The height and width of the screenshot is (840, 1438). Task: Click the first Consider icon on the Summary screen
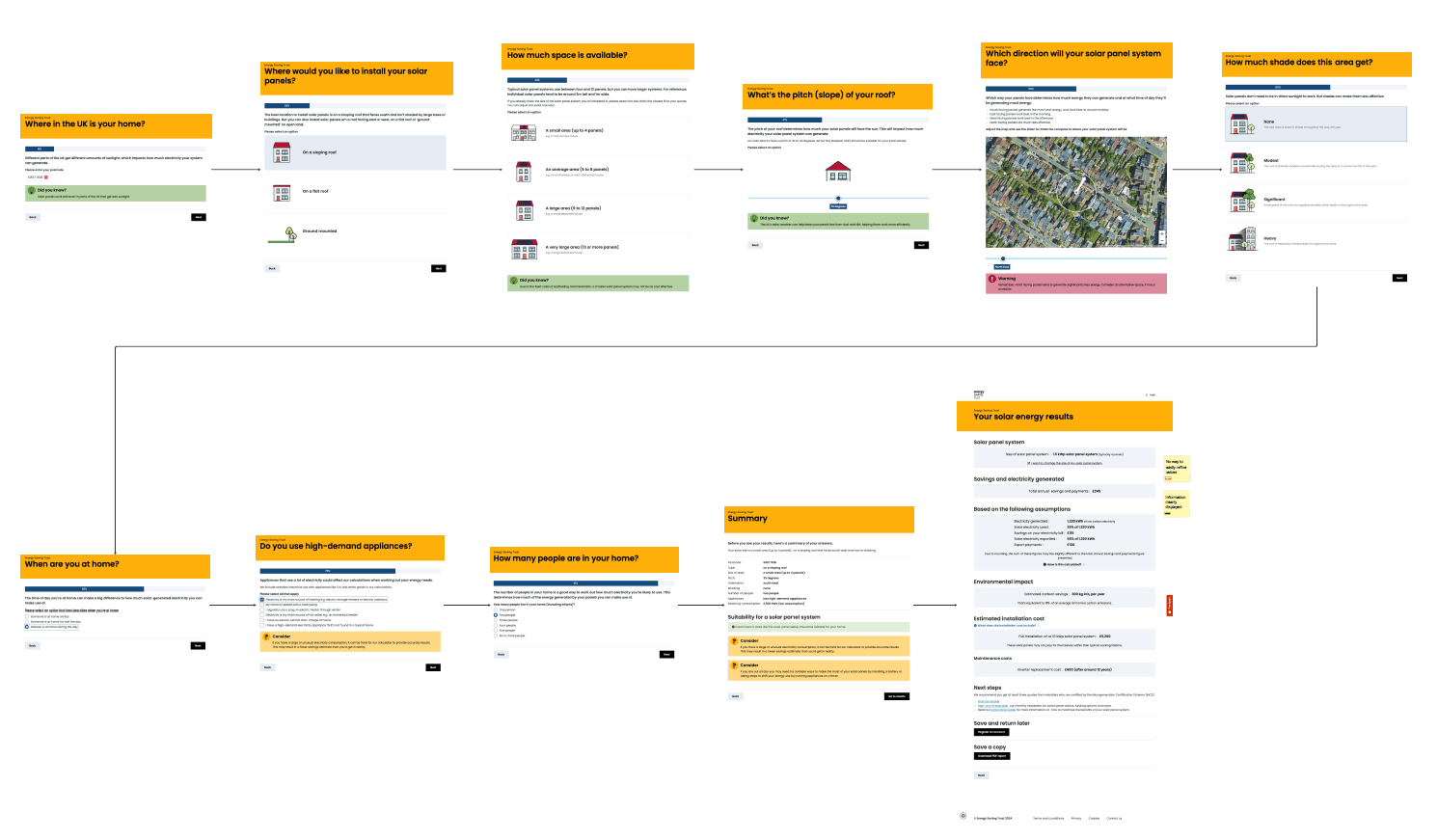pos(734,641)
